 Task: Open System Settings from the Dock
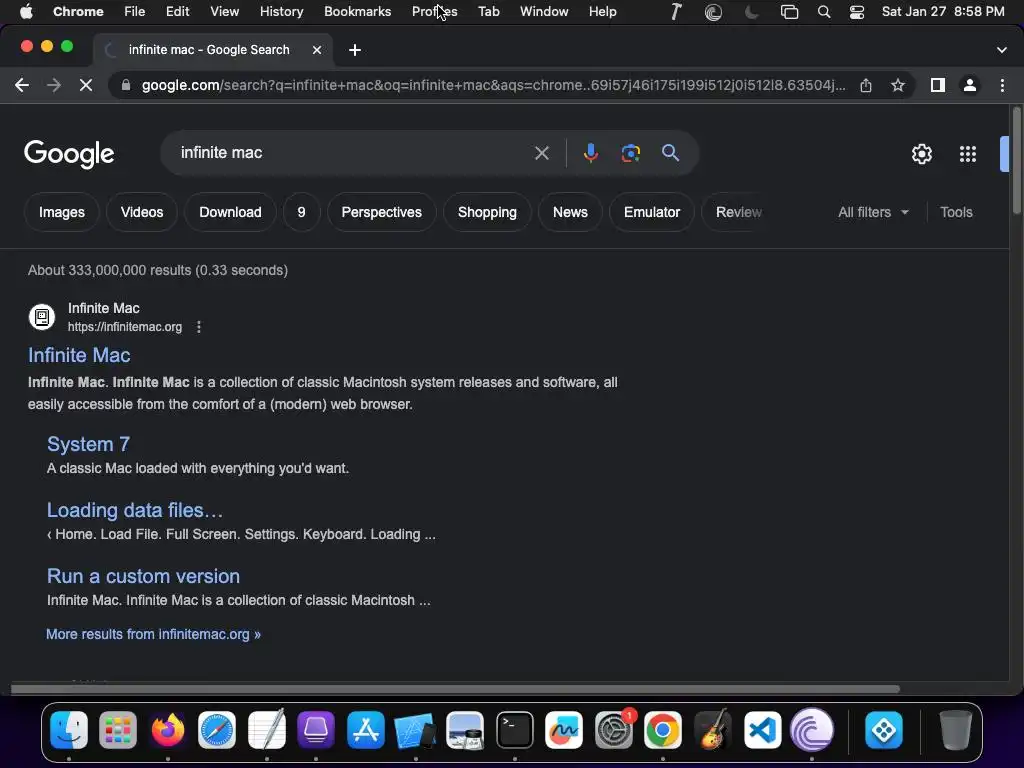(x=614, y=729)
